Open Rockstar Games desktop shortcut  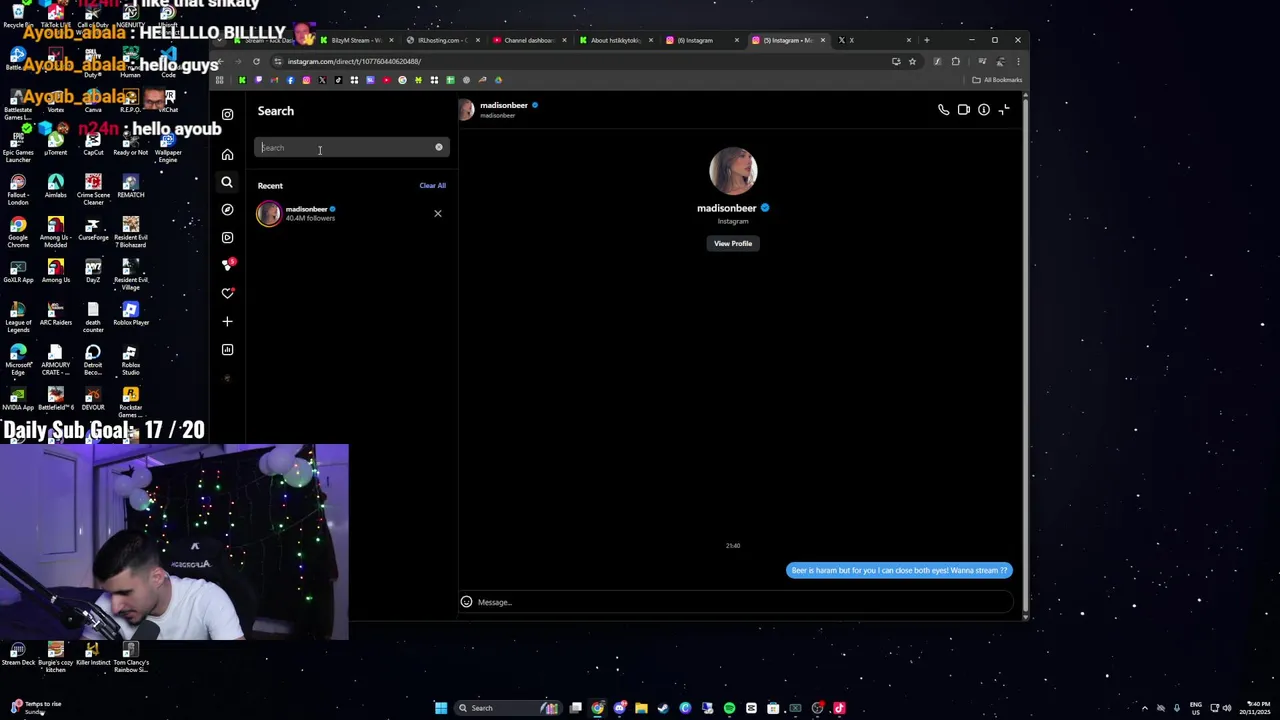[x=131, y=401]
